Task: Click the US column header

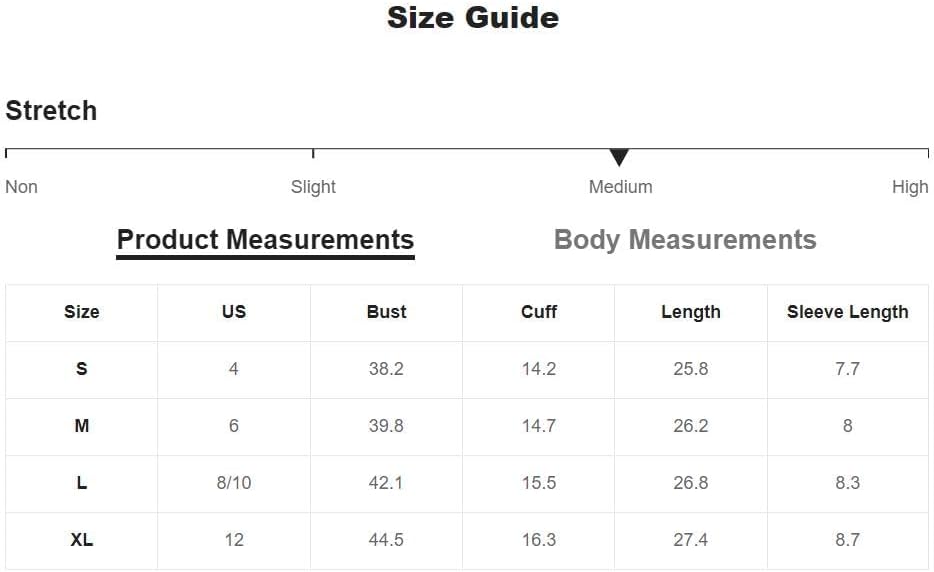Action: tap(234, 312)
